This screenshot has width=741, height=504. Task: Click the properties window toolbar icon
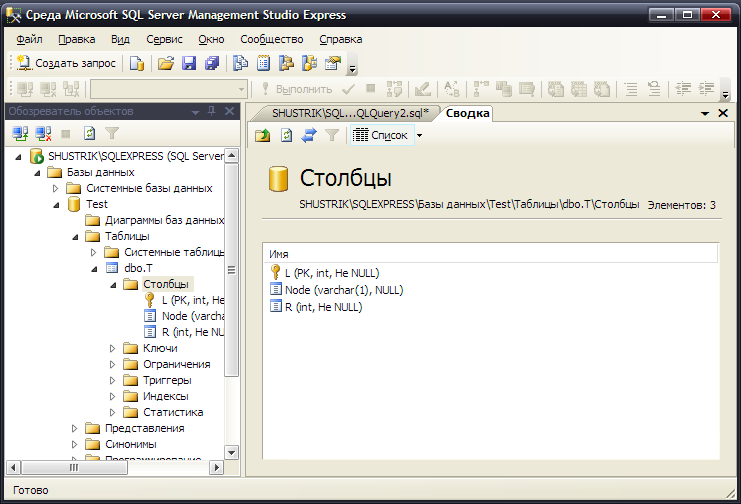coord(333,63)
